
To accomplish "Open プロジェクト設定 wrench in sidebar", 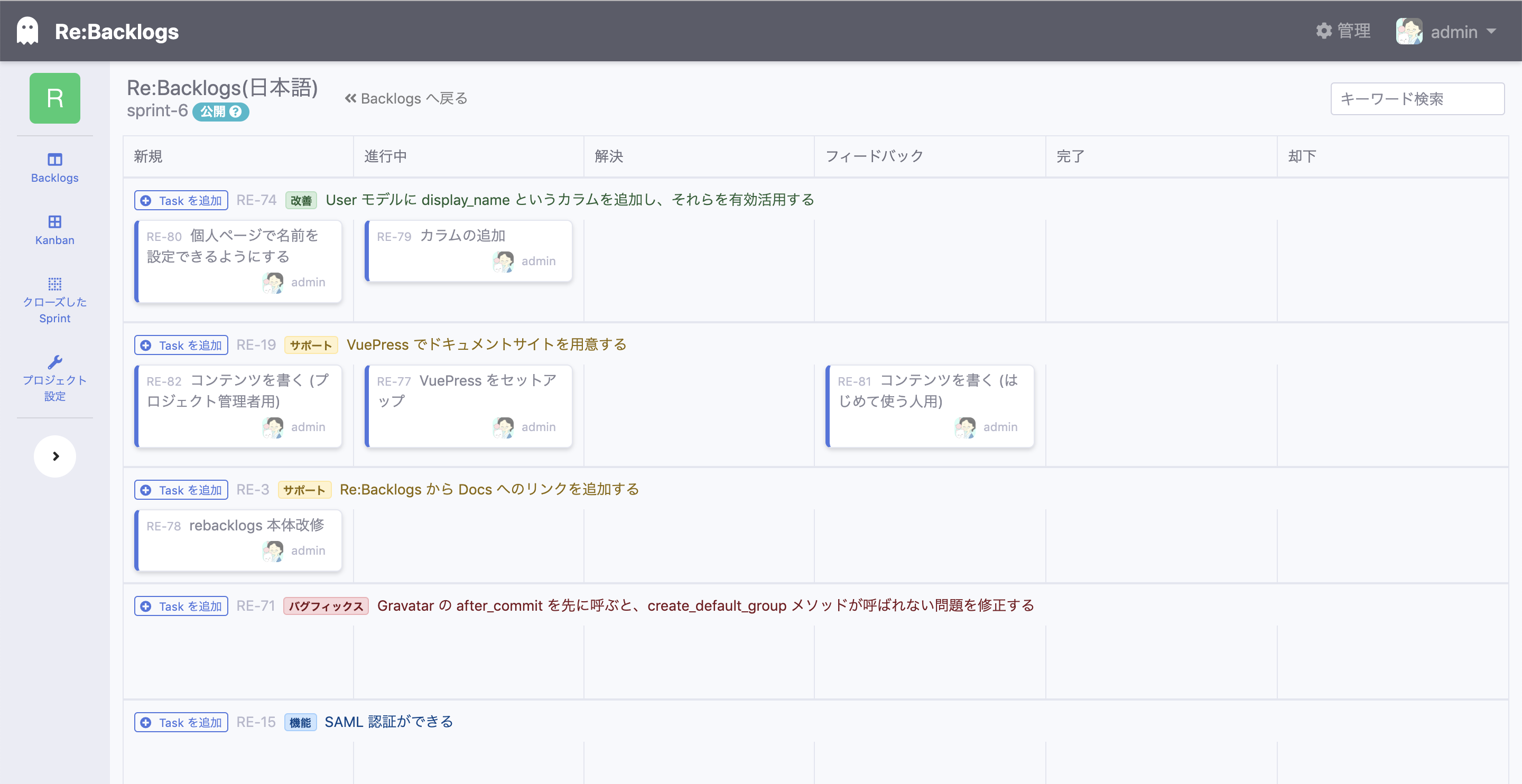I will coord(54,379).
